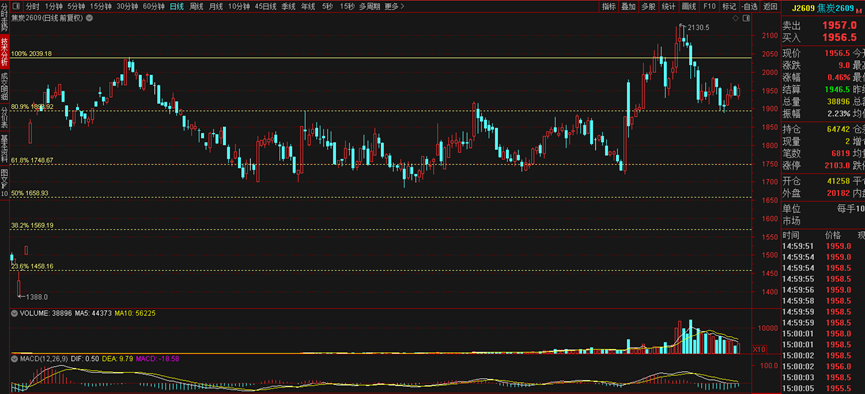Select the 30分钟 period
865x394 pixels.
click(x=127, y=7)
